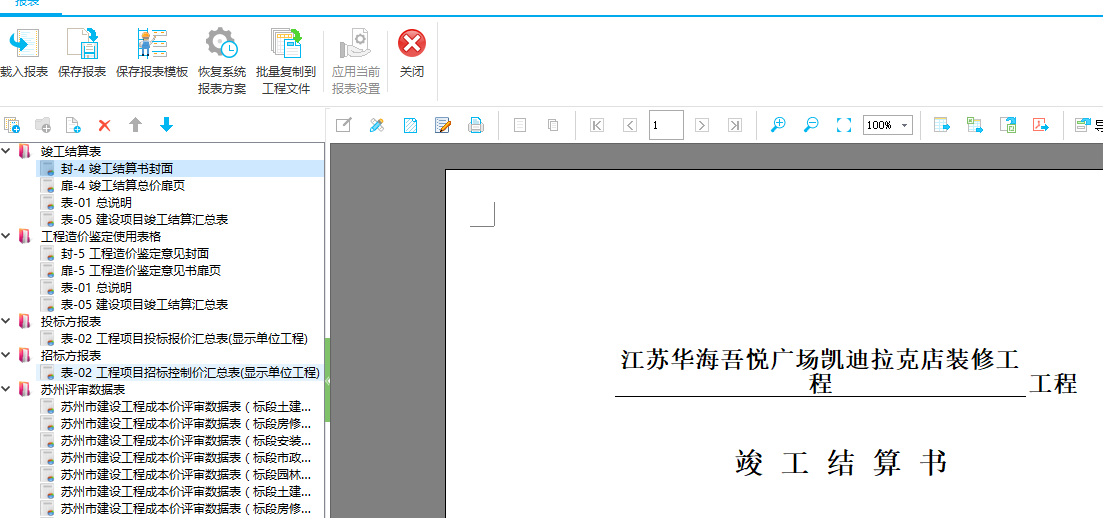The image size is (1103, 518).
Task: Select 苏州市建设工程成本价评审数据表 (标段市政...)
Action: coord(186,457)
